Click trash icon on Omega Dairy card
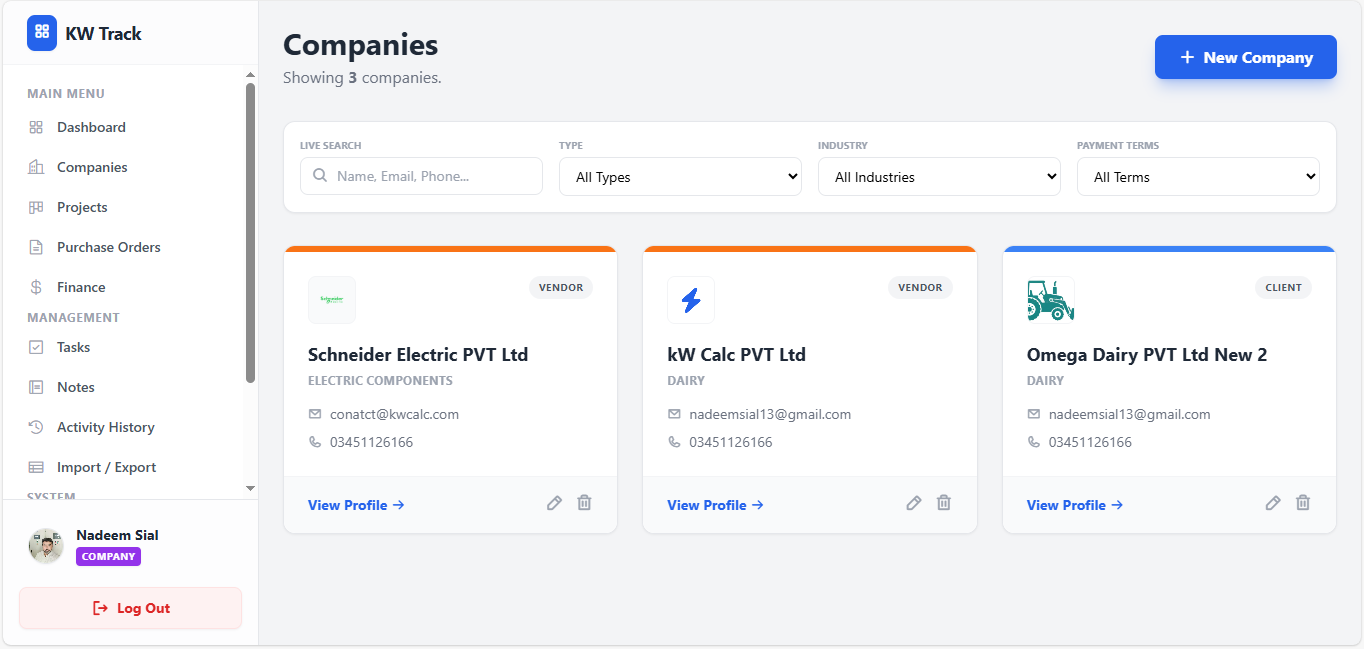Viewport: 1364px width, 649px height. coord(1302,503)
